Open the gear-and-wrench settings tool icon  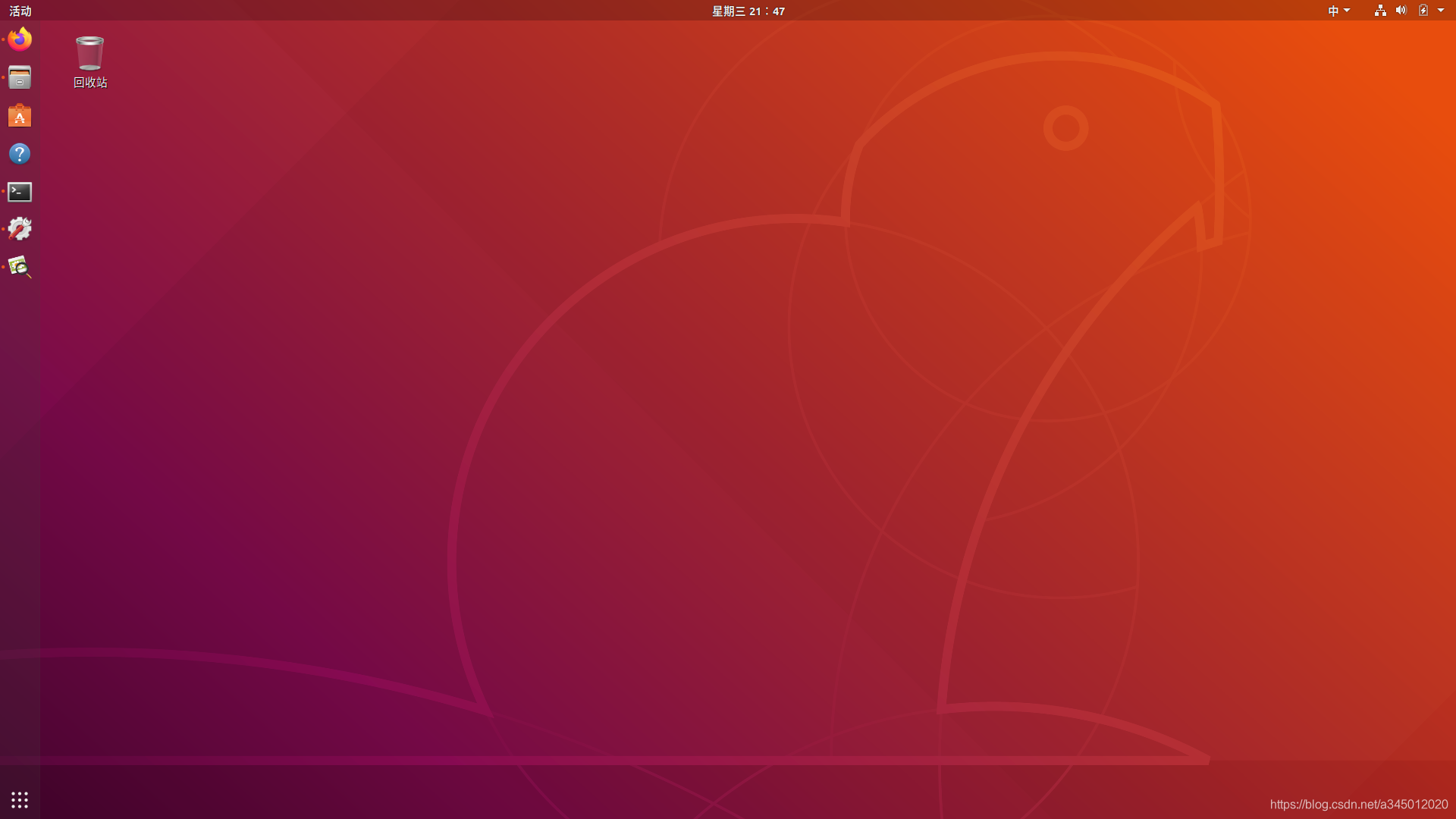point(20,229)
